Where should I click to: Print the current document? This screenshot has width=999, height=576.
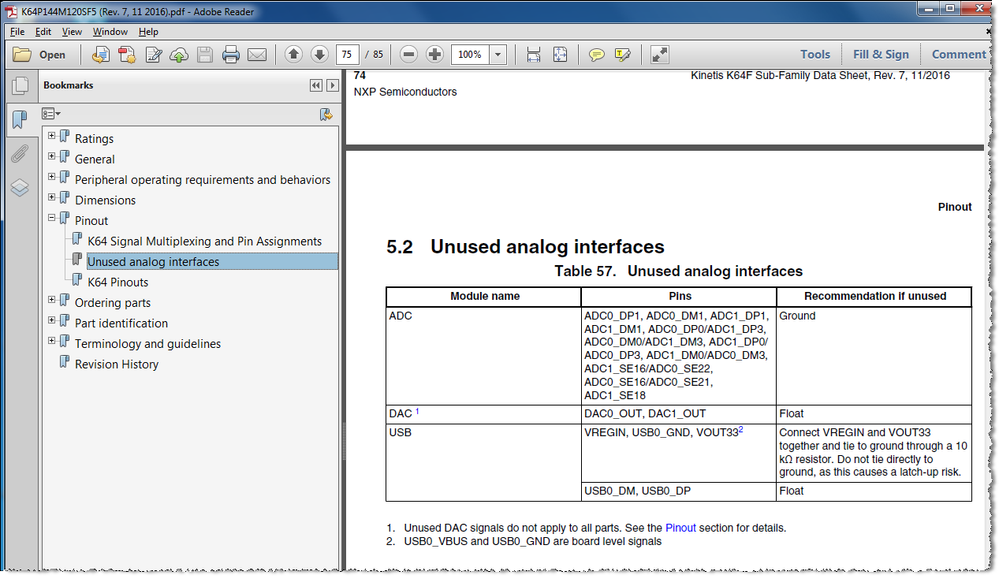(x=229, y=54)
